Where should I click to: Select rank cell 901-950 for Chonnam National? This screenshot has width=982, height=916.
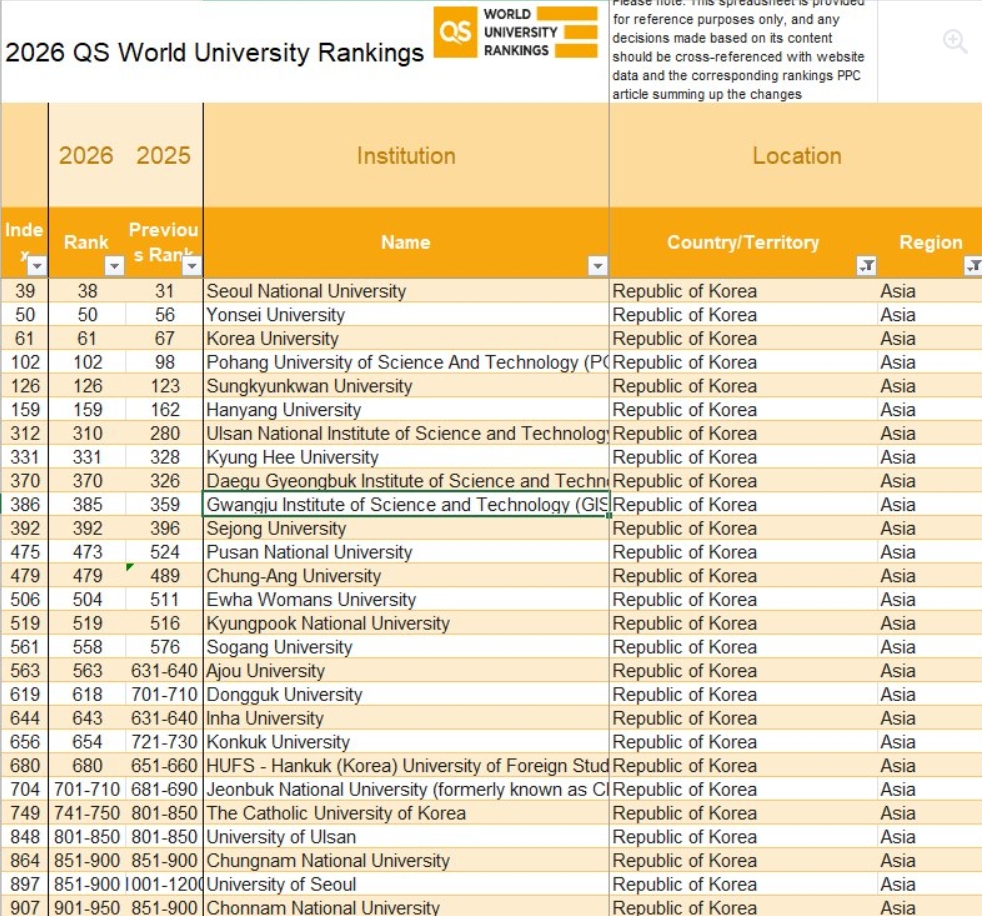click(x=87, y=908)
